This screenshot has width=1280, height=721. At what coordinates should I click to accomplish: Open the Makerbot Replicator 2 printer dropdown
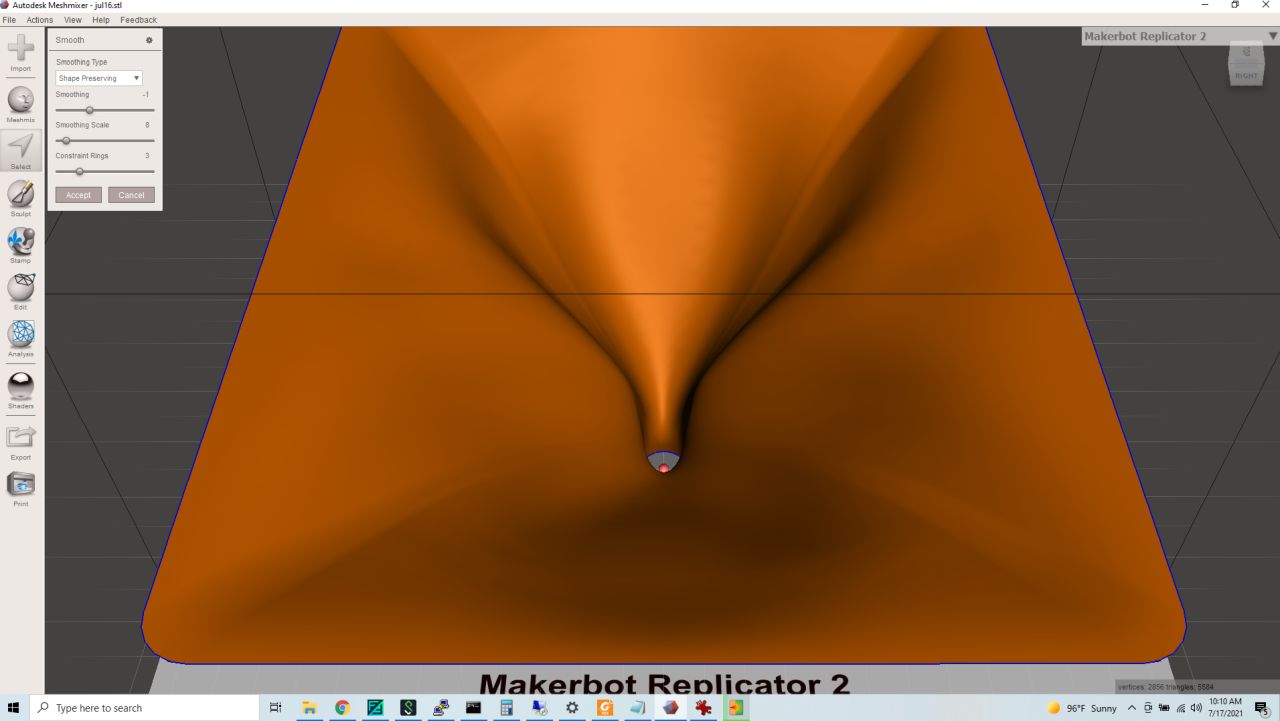(x=1180, y=36)
